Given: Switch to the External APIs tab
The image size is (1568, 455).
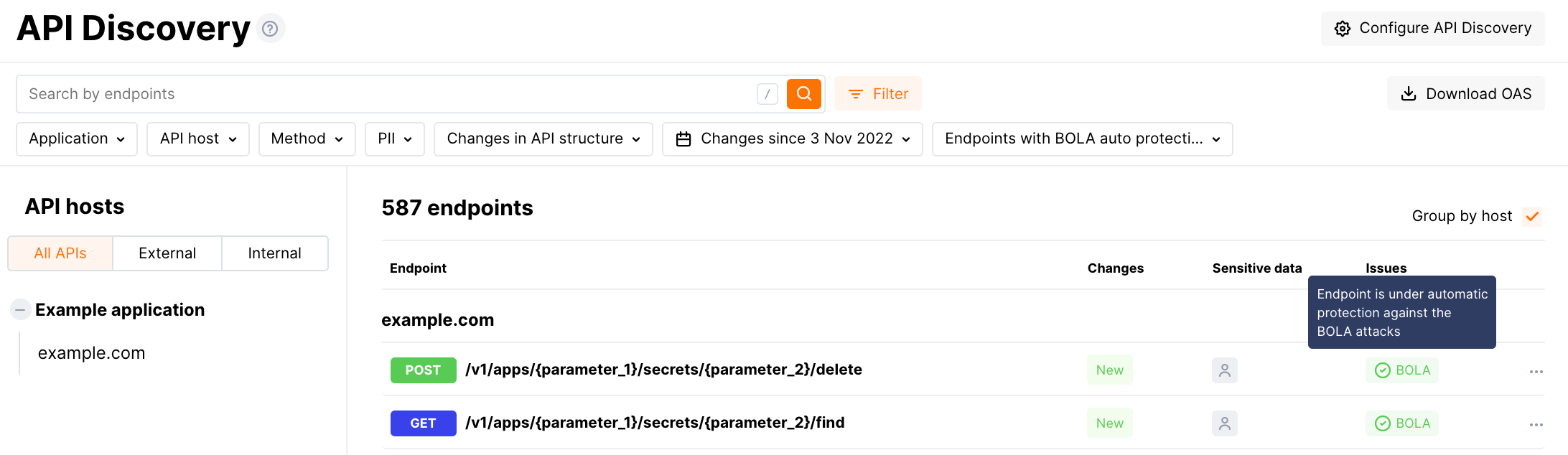Looking at the screenshot, I should click(167, 253).
